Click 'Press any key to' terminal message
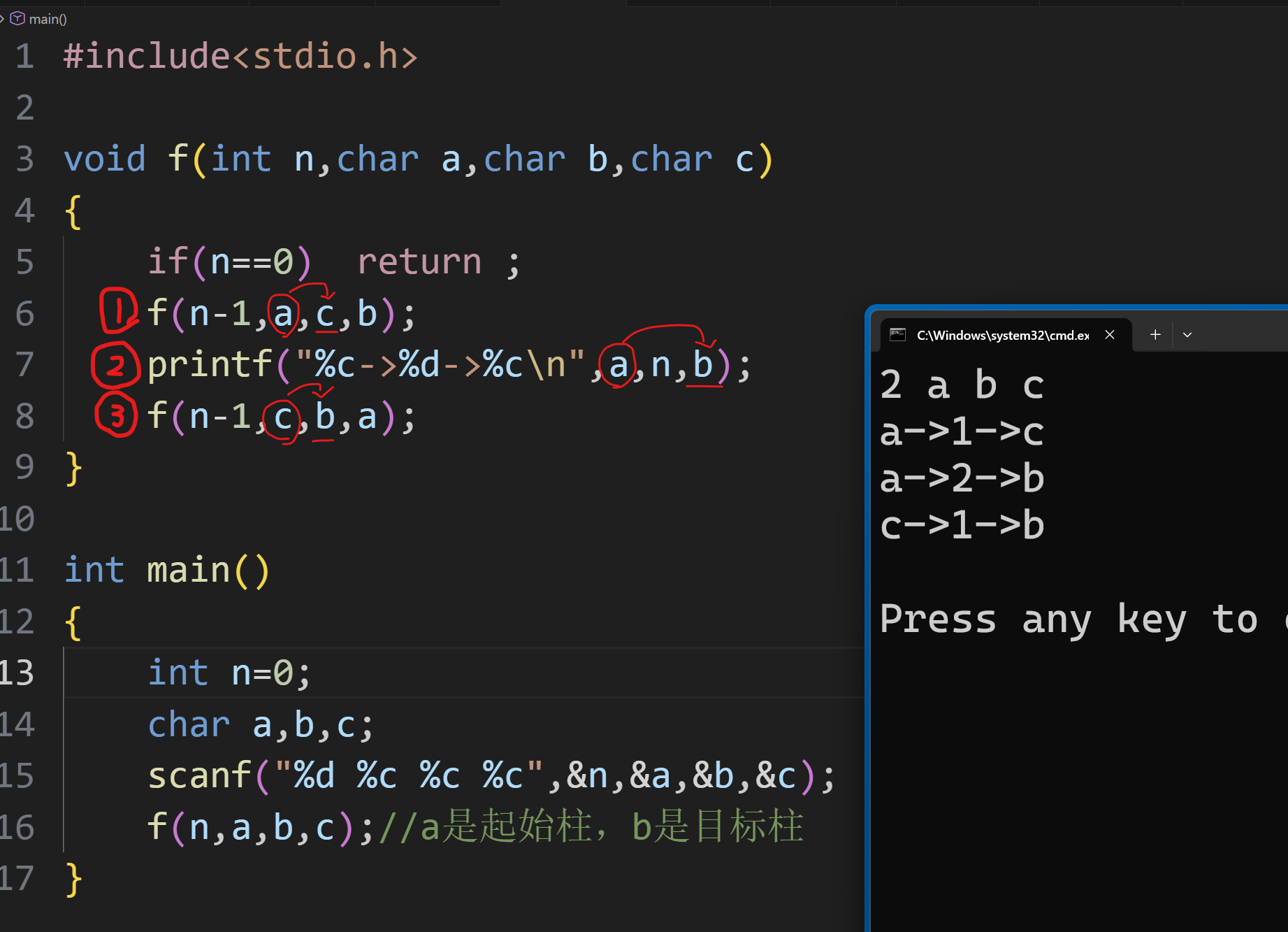The width and height of the screenshot is (1288, 932). pyautogui.click(x=1069, y=620)
